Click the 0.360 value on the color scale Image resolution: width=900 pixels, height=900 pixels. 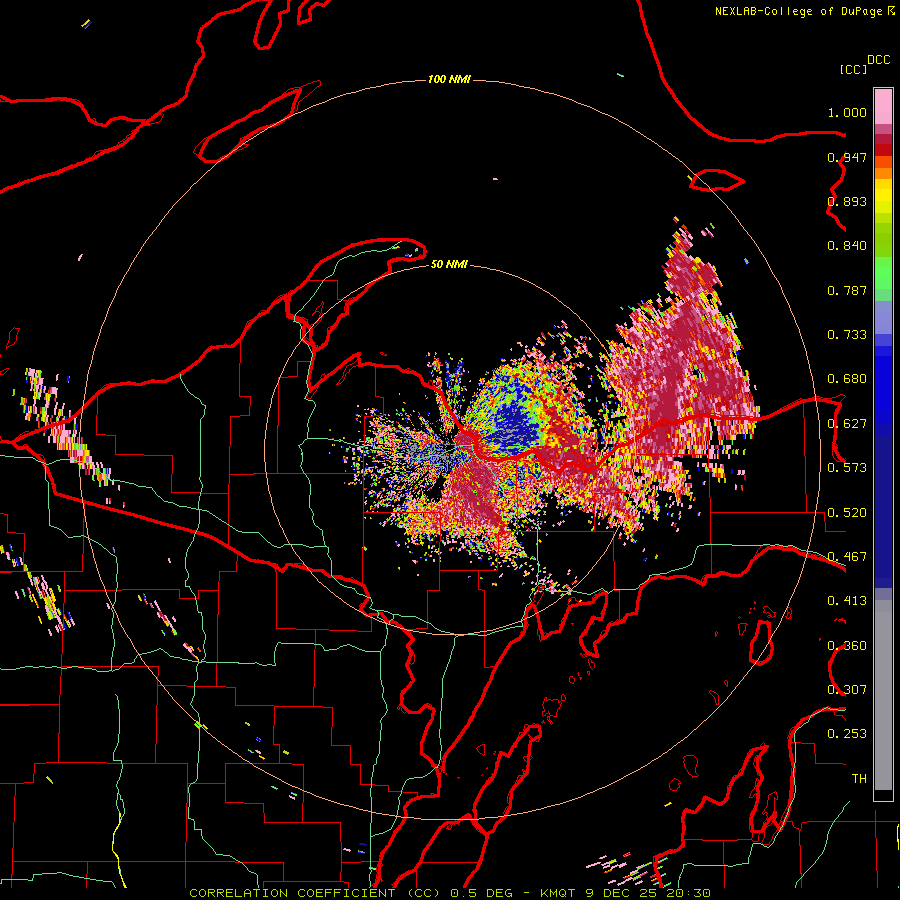tap(847, 646)
